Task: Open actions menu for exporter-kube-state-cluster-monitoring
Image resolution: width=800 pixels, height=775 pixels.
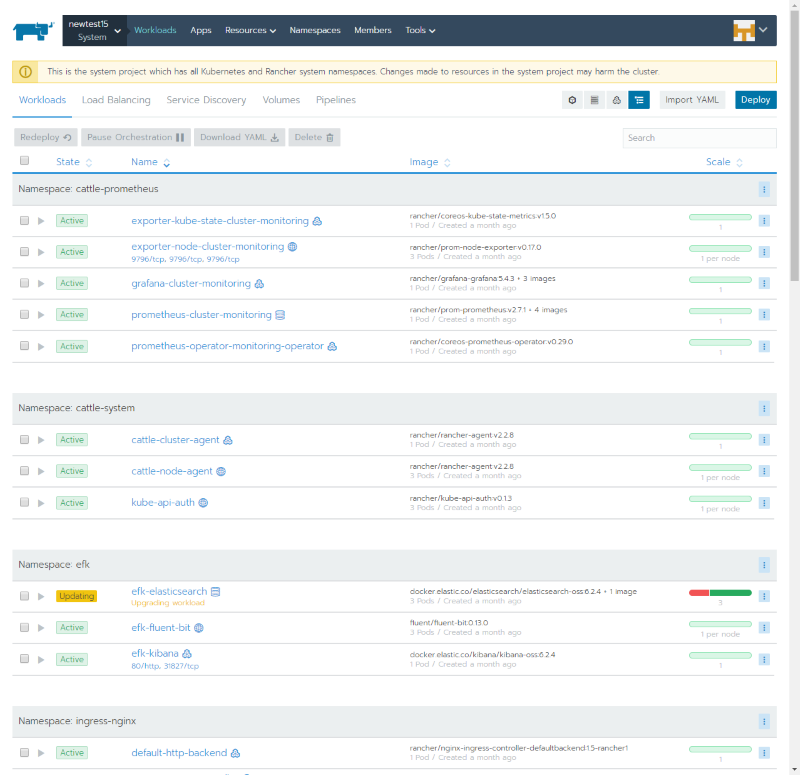Action: 764,221
